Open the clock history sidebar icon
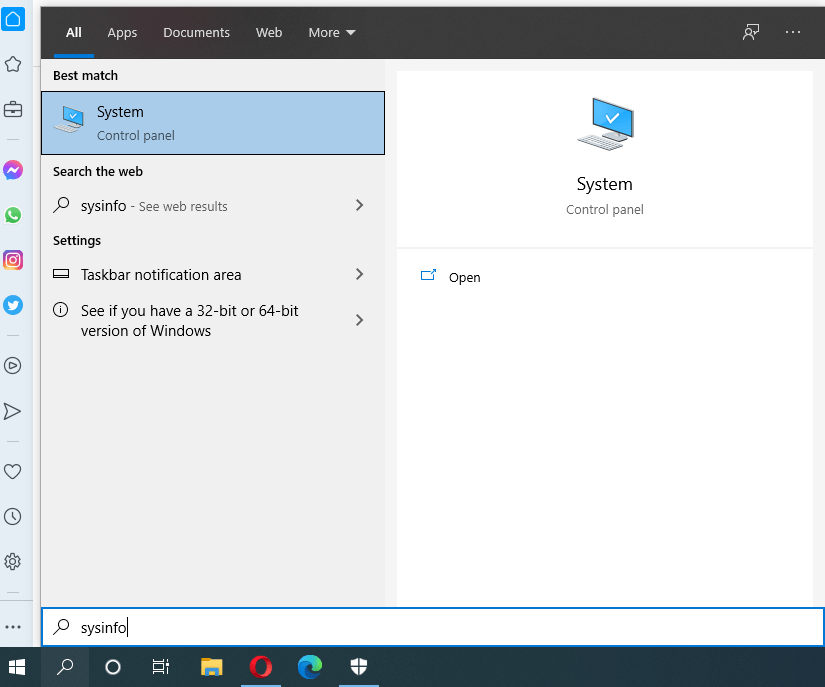This screenshot has height=687, width=825. [x=13, y=516]
